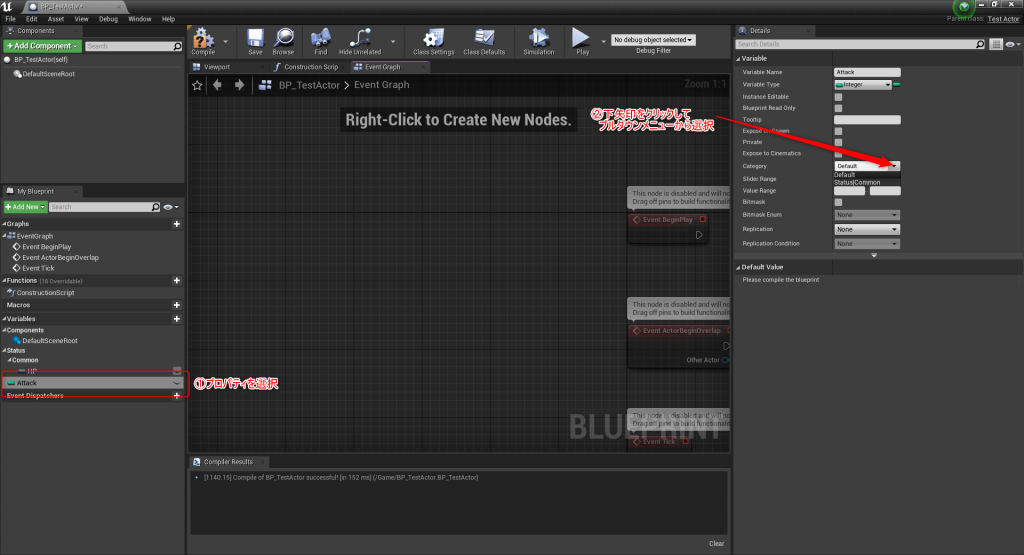
Task: Favorite this graph with star icon
Action: 197,85
